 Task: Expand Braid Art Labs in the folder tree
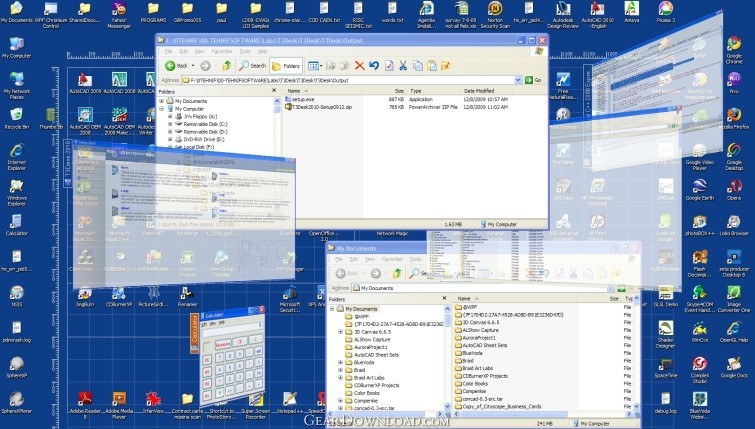pyautogui.click(x=340, y=378)
